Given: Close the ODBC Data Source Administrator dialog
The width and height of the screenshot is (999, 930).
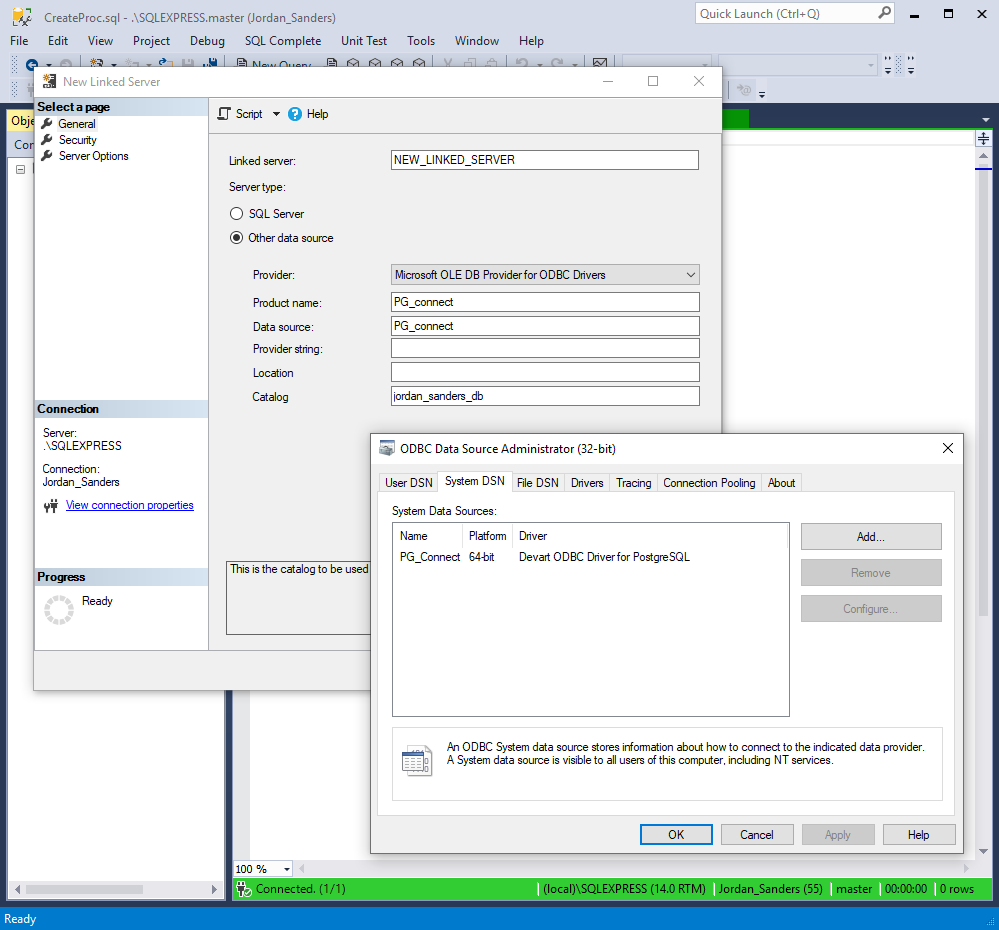Looking at the screenshot, I should 947,448.
